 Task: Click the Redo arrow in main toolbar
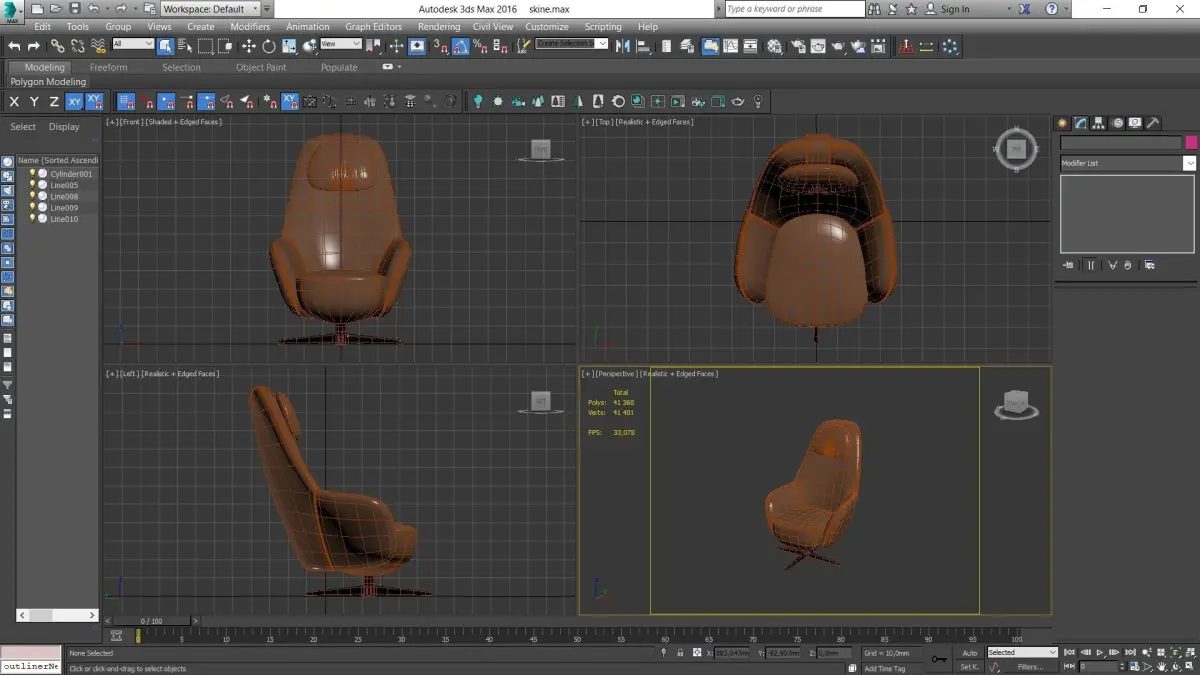(x=33, y=46)
